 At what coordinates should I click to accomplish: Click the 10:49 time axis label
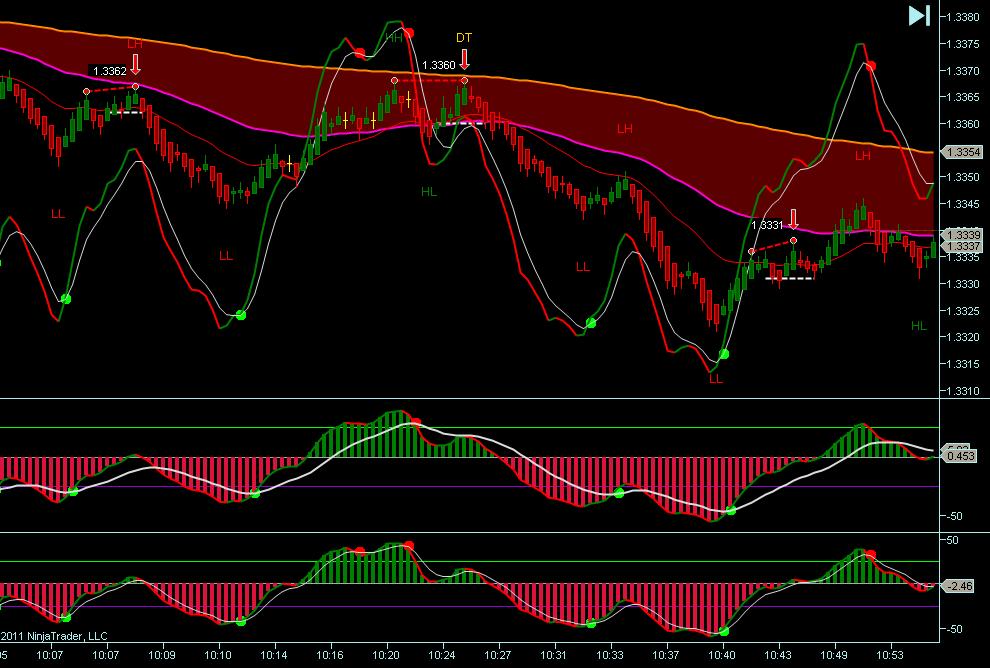(833, 655)
